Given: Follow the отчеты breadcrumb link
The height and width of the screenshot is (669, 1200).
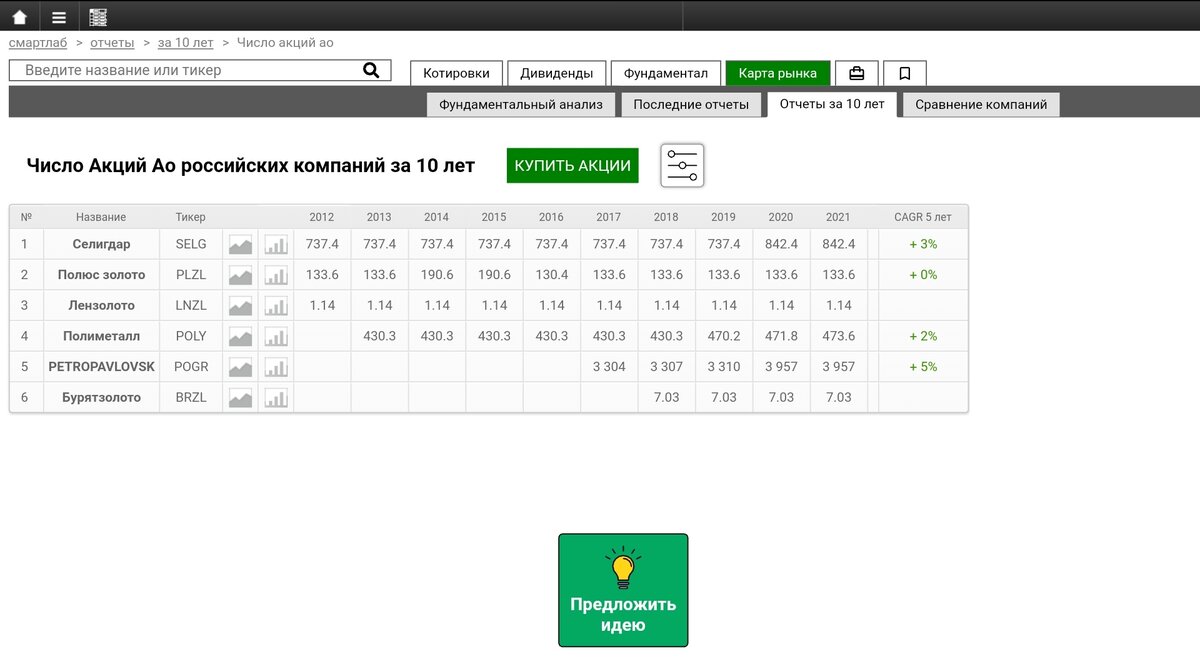Looking at the screenshot, I should point(112,43).
